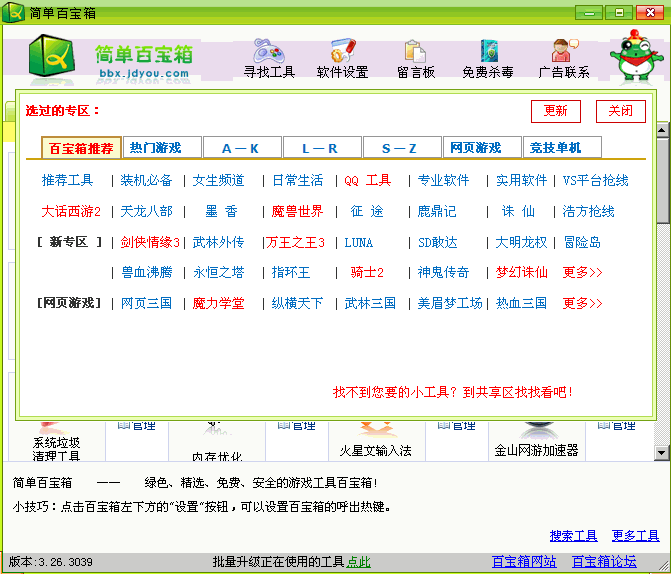Open 软件设置 settings icon
This screenshot has height=574, width=671.
tap(342, 59)
